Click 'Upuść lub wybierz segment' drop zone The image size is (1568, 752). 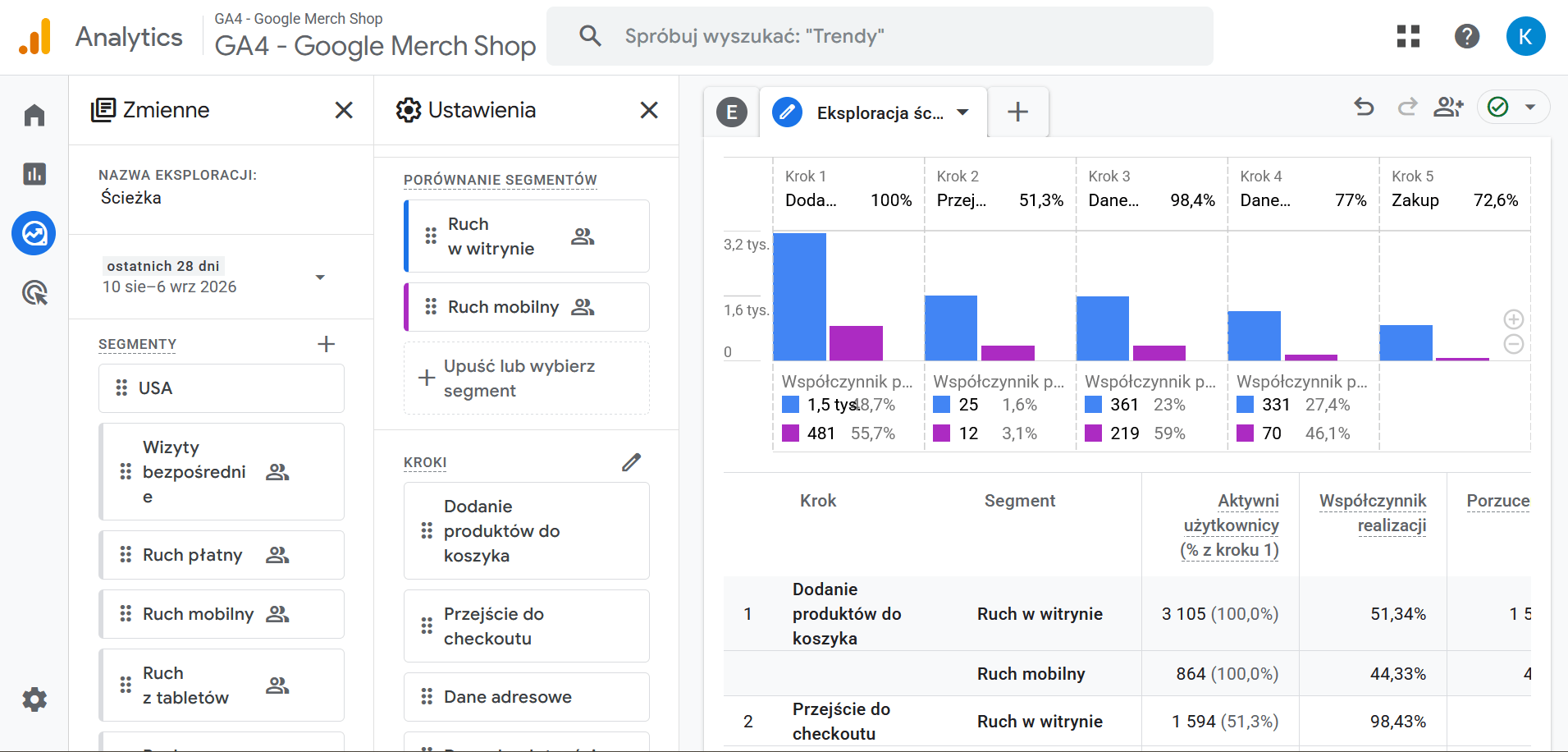point(527,378)
